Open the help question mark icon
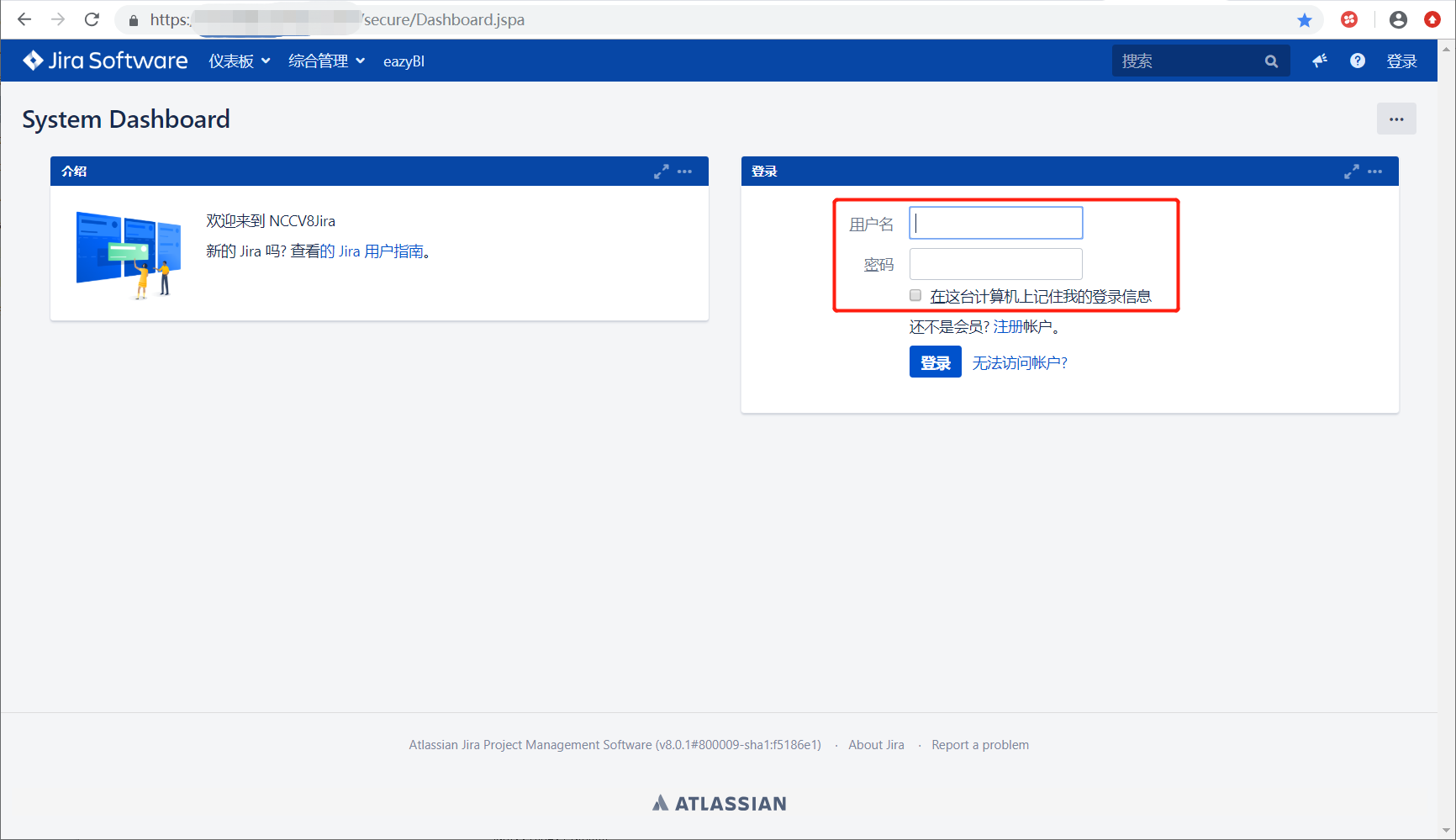The image size is (1456, 840). click(1358, 61)
